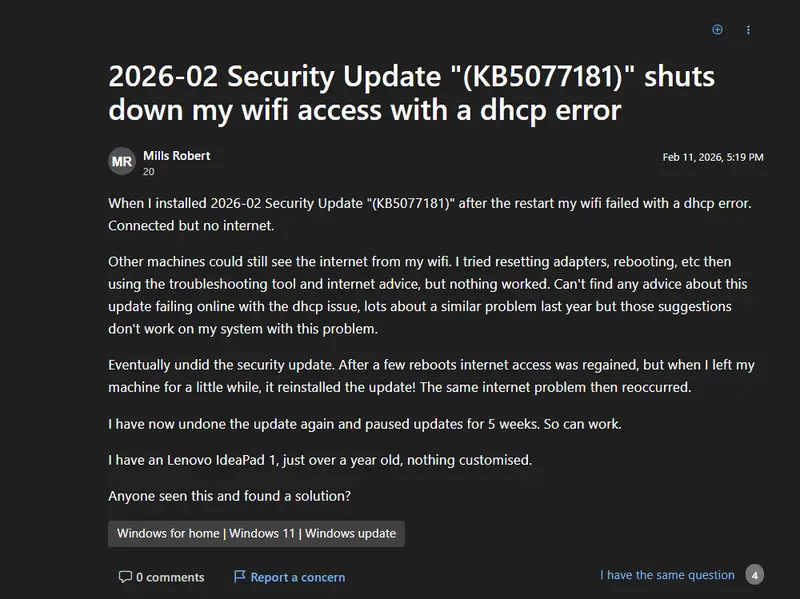Select the circled plus subscribe control
The width and height of the screenshot is (800, 599).
click(717, 30)
